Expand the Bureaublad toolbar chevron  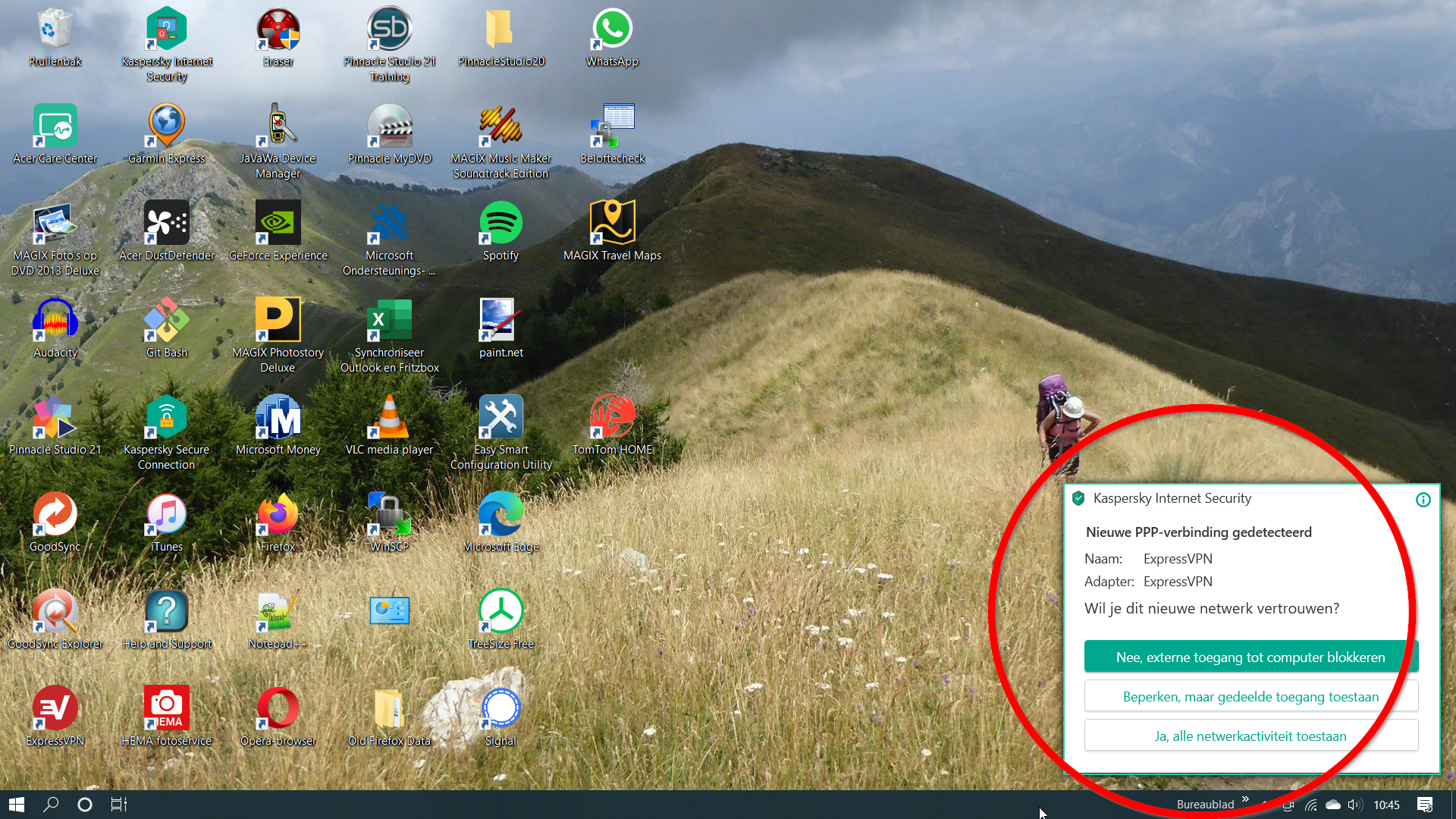[x=1245, y=799]
